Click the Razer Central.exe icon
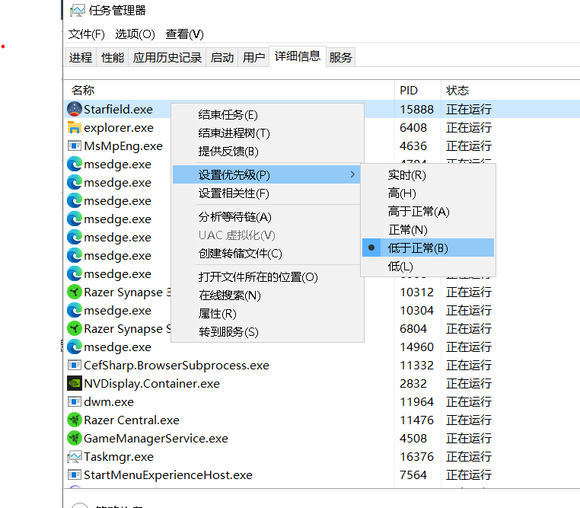 74,420
